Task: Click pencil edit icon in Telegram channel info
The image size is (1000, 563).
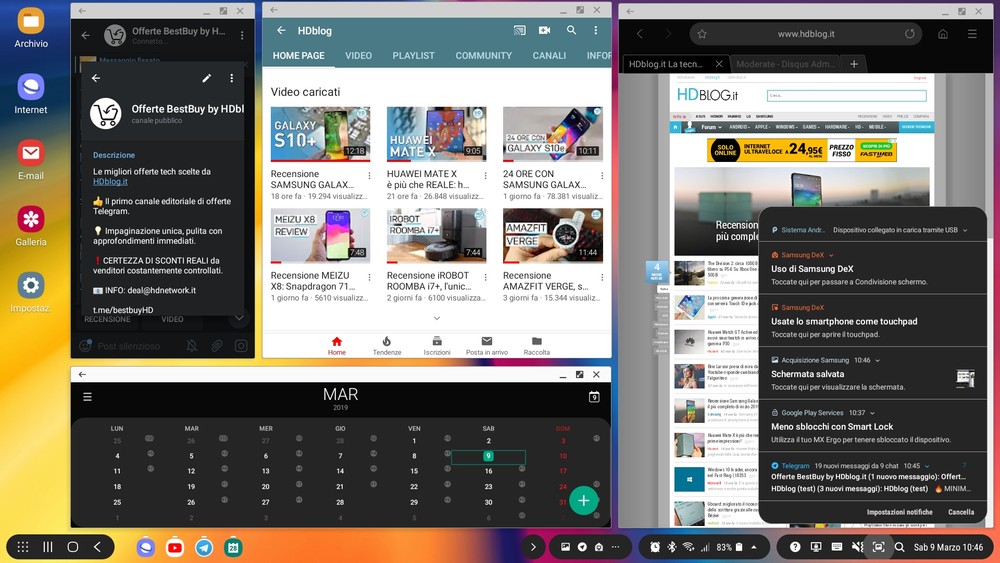Action: coord(207,78)
